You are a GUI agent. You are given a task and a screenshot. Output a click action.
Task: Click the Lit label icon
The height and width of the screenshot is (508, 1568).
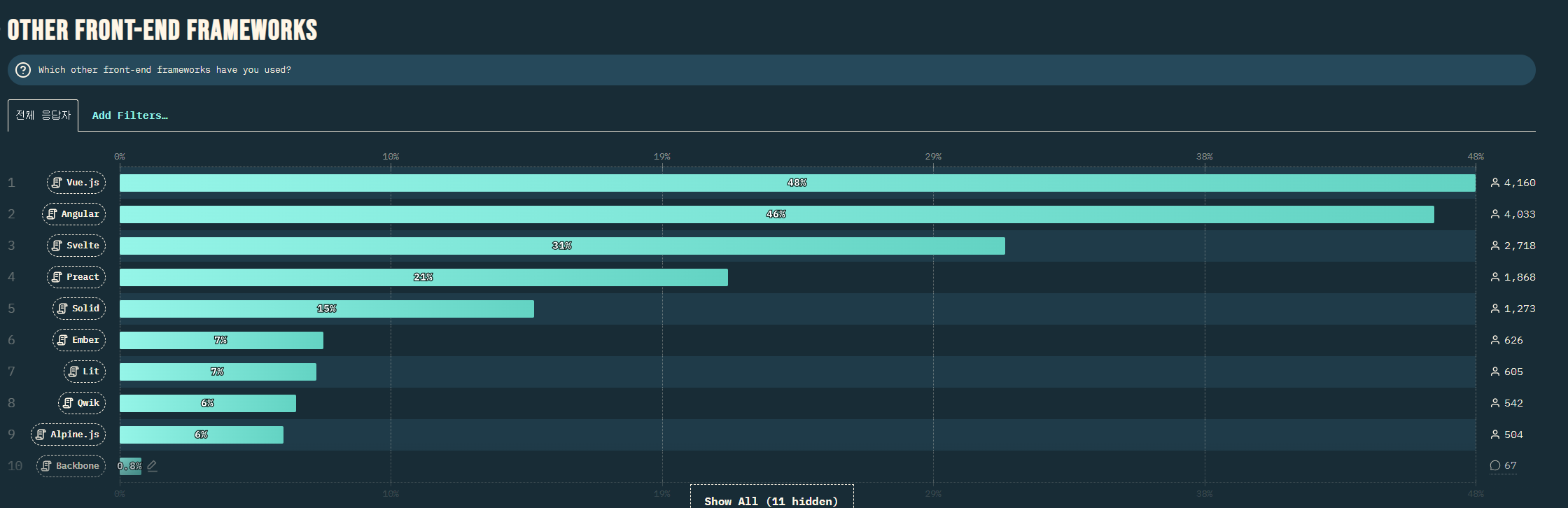click(x=73, y=372)
